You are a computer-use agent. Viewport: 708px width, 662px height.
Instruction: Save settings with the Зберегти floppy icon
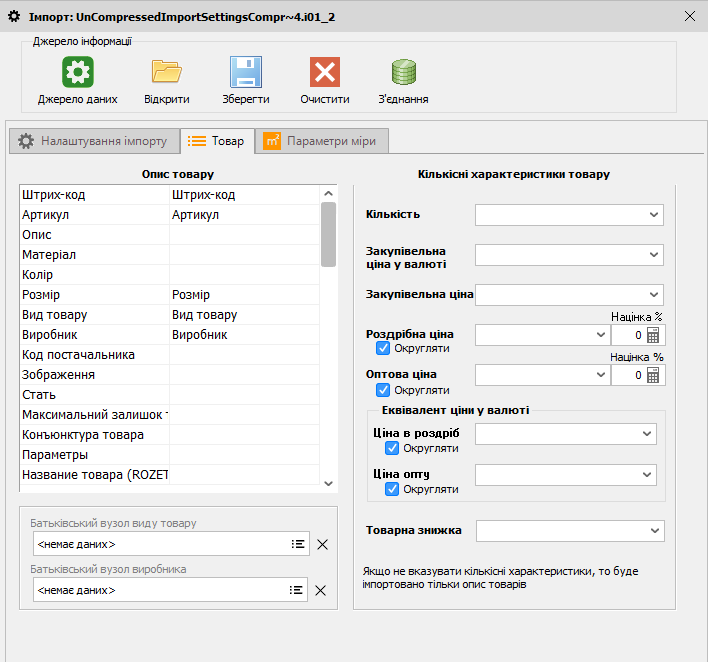pos(245,73)
